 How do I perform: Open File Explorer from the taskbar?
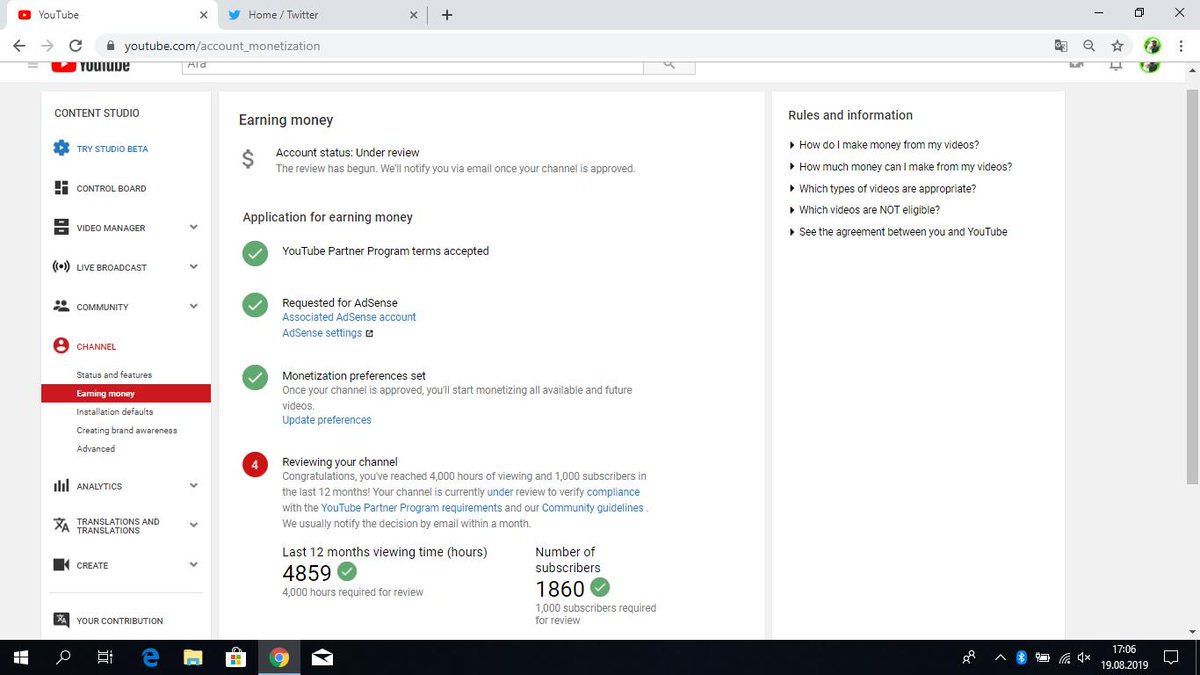pyautogui.click(x=193, y=658)
